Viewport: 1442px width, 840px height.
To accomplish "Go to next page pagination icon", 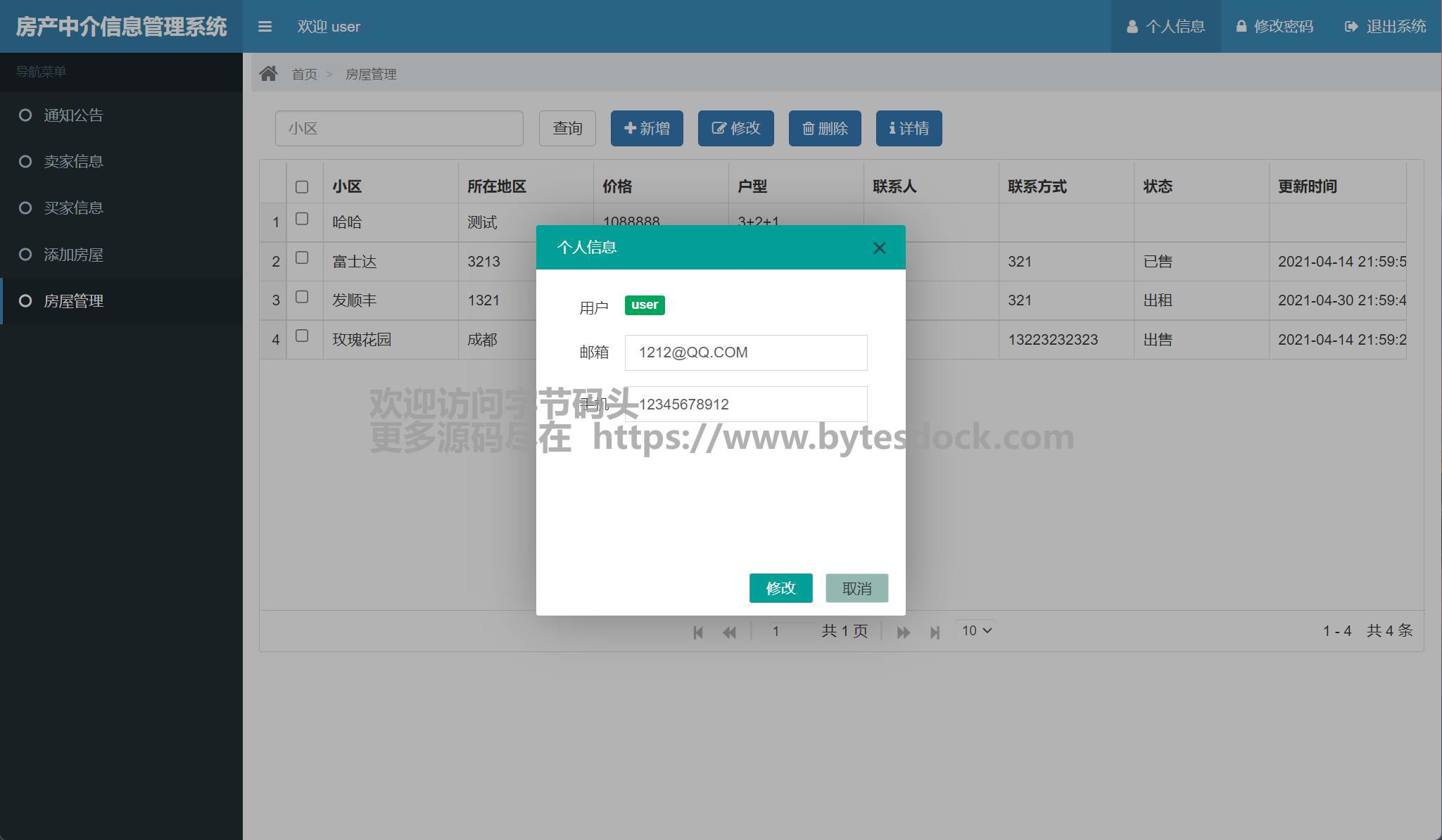I will [903, 632].
